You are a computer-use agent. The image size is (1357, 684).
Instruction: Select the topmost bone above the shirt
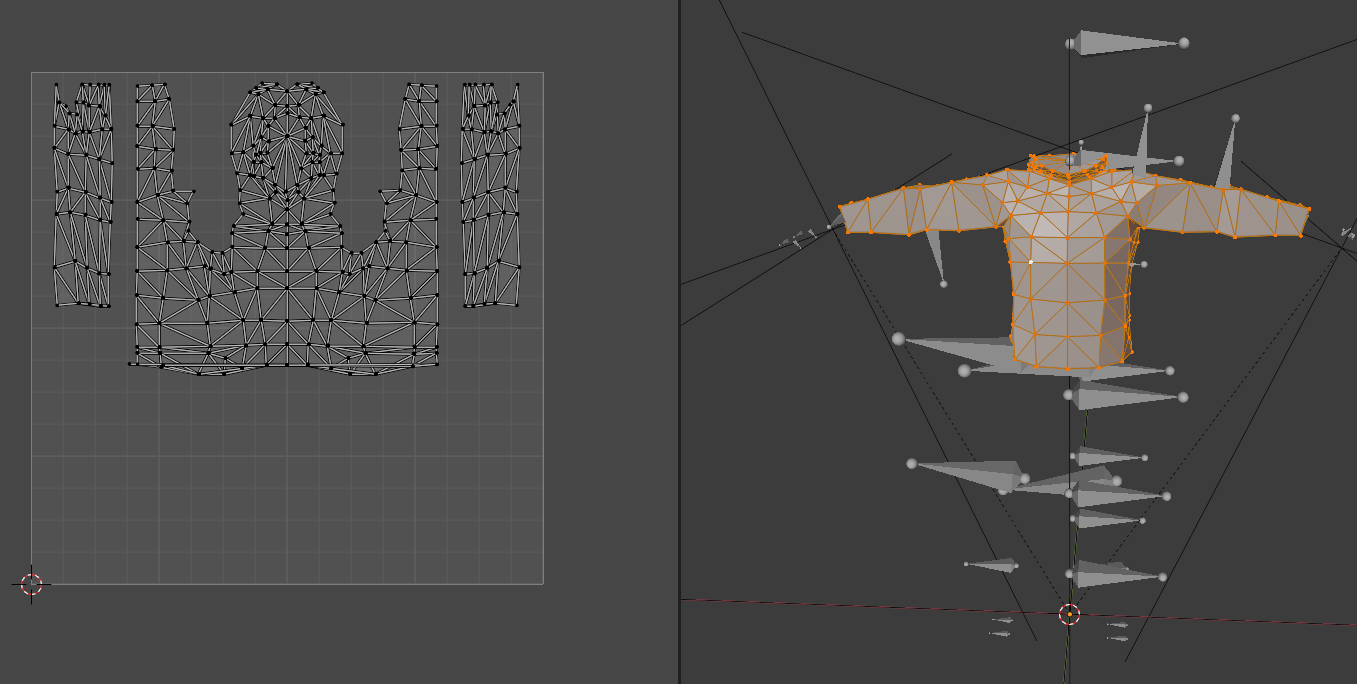pyautogui.click(x=1127, y=43)
